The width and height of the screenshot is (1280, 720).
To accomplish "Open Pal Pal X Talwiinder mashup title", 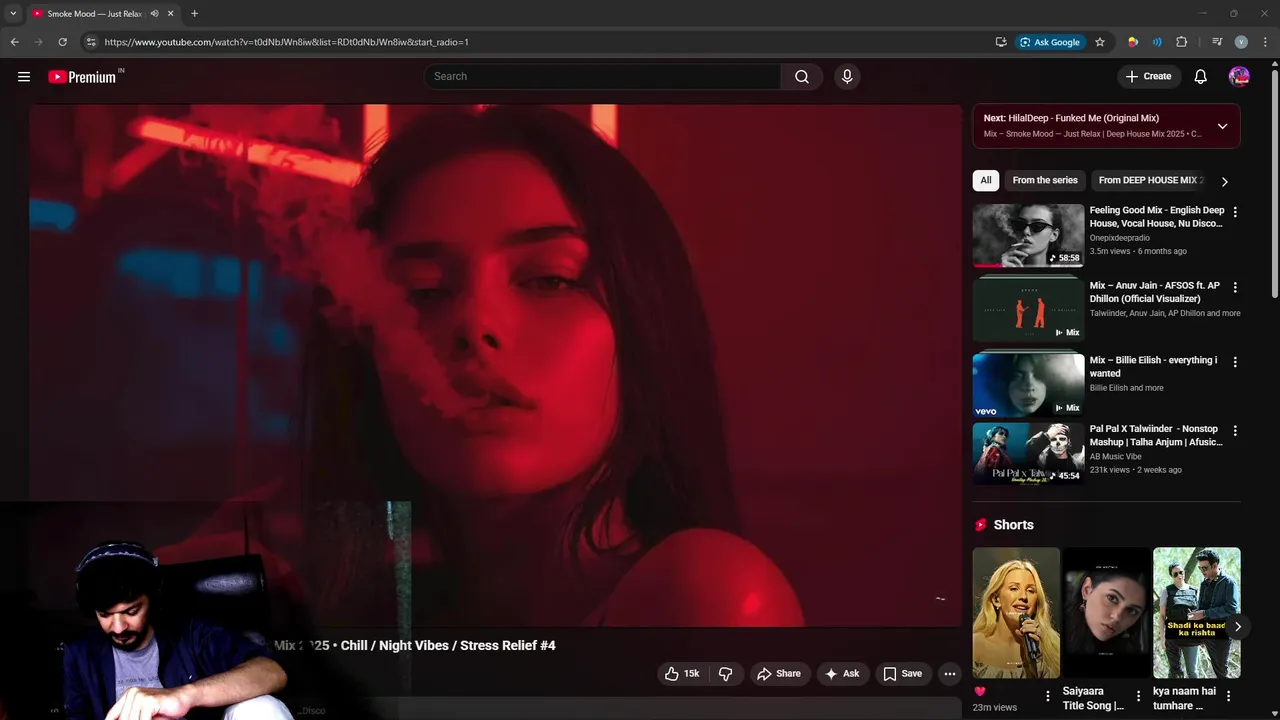I will pyautogui.click(x=1156, y=435).
